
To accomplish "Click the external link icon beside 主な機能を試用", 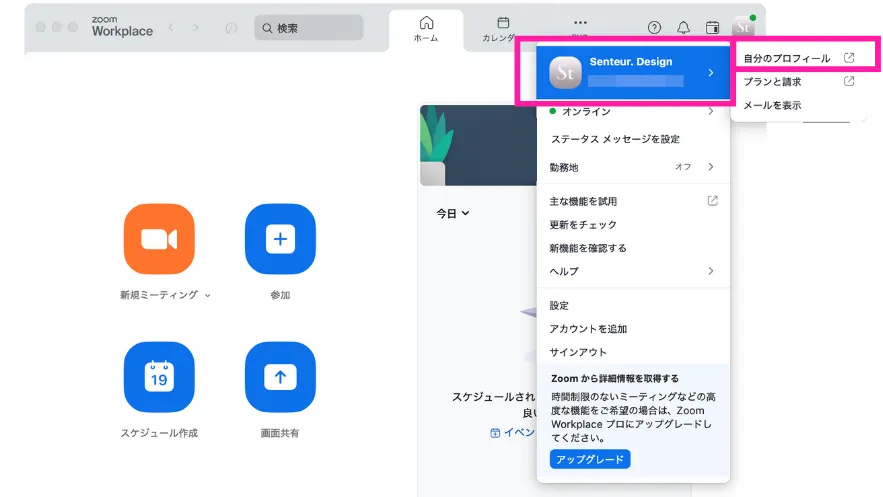I will click(712, 201).
